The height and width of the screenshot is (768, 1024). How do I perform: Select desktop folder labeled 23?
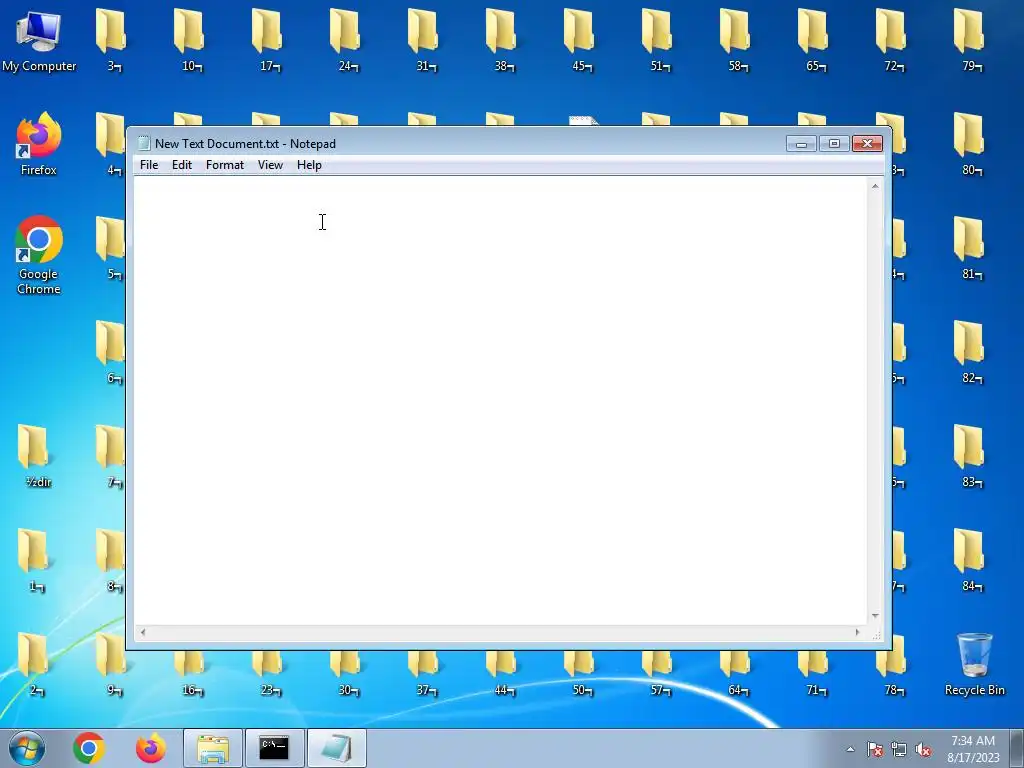coord(268,673)
